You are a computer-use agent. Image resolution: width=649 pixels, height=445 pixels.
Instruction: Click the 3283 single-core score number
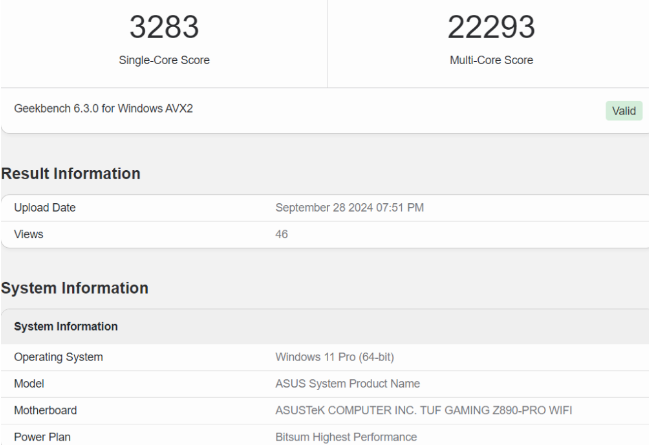pyautogui.click(x=164, y=27)
